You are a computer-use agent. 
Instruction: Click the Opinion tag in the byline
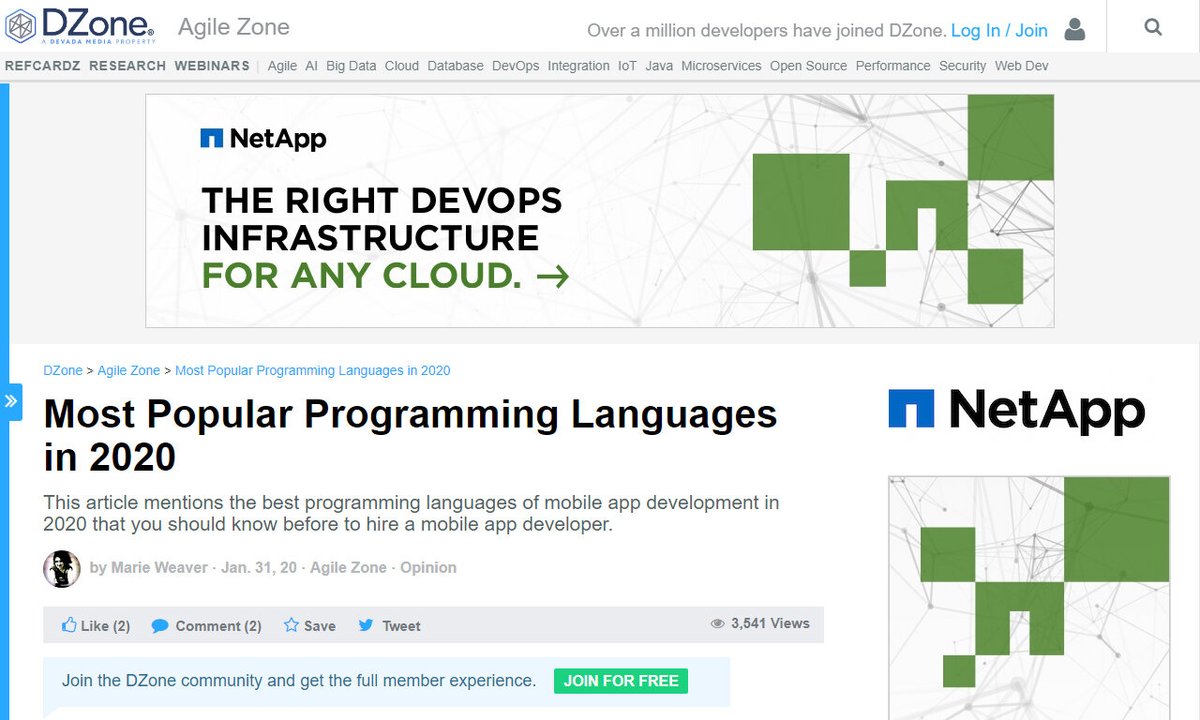point(428,567)
